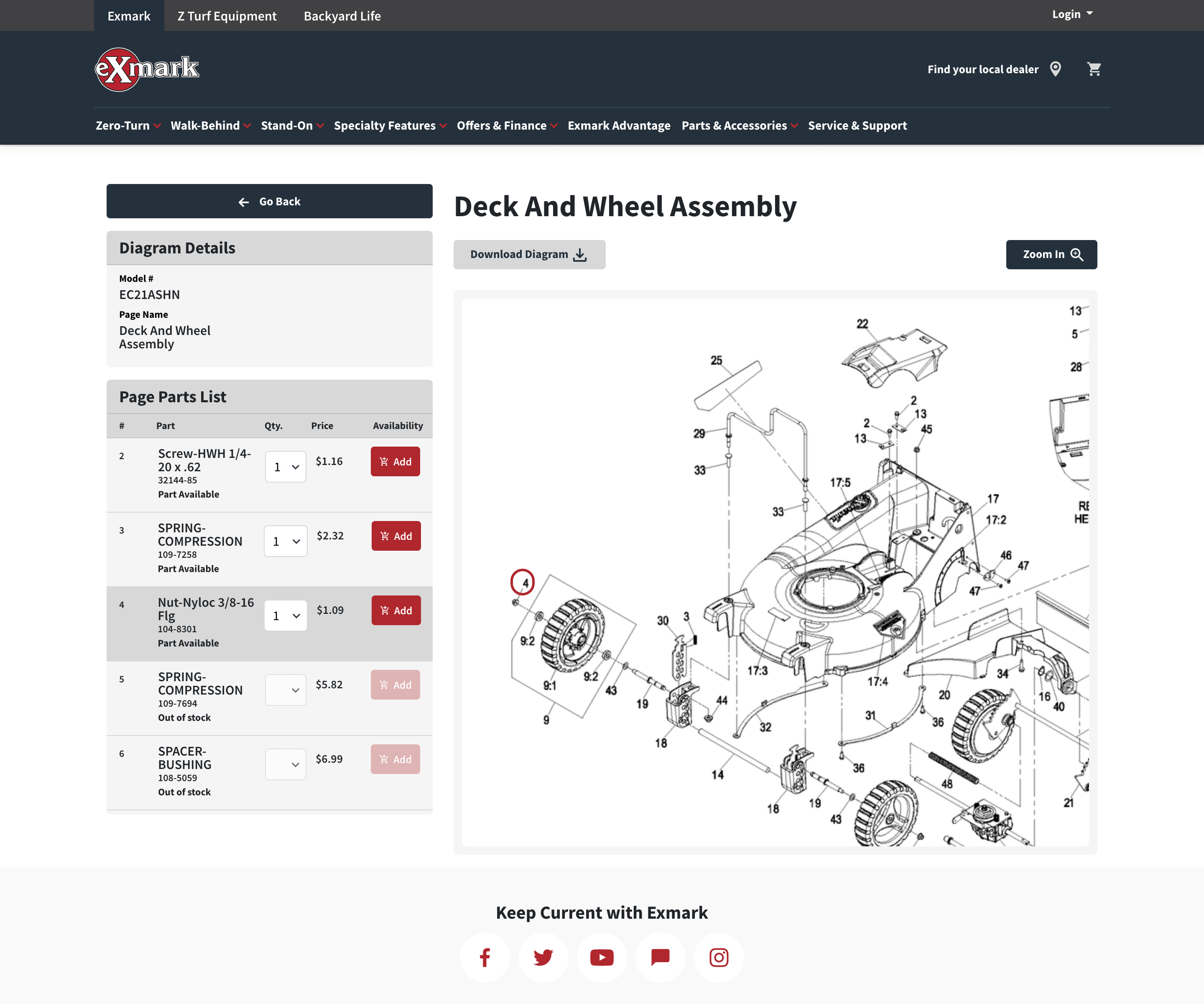Expand the Stand-On menu
This screenshot has width=1204, height=1004.
(x=292, y=125)
